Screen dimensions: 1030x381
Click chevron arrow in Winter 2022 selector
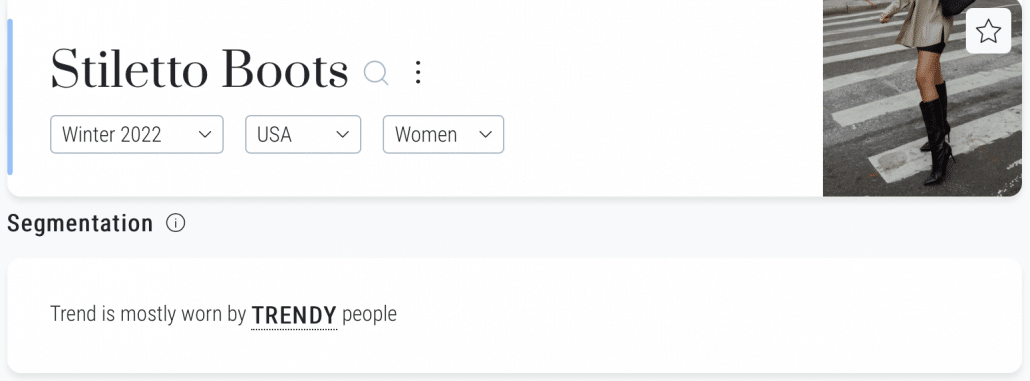205,135
